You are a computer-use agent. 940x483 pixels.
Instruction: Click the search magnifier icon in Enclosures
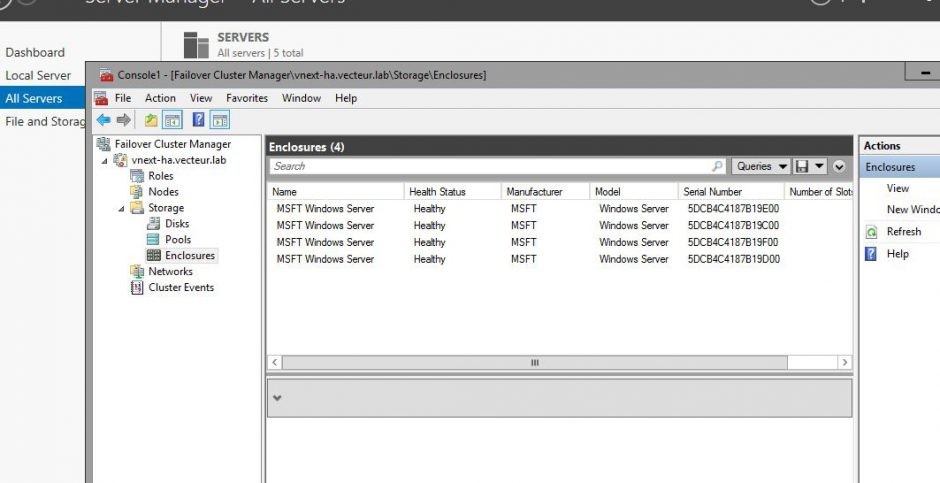717,166
